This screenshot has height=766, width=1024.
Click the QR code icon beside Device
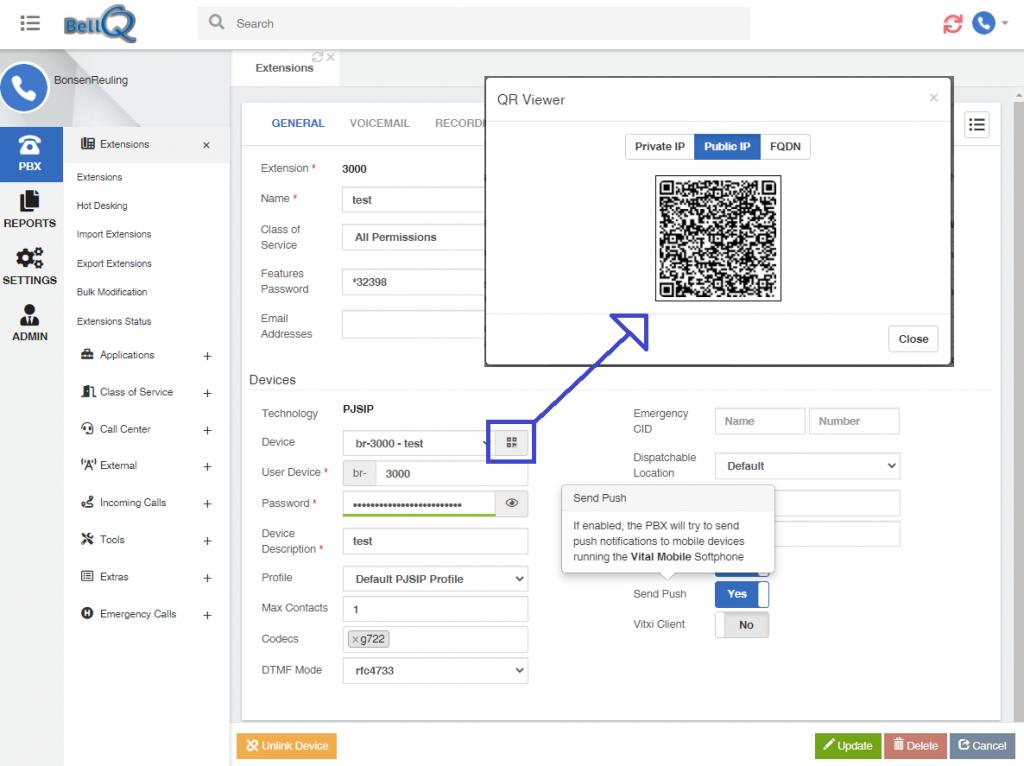pos(511,443)
